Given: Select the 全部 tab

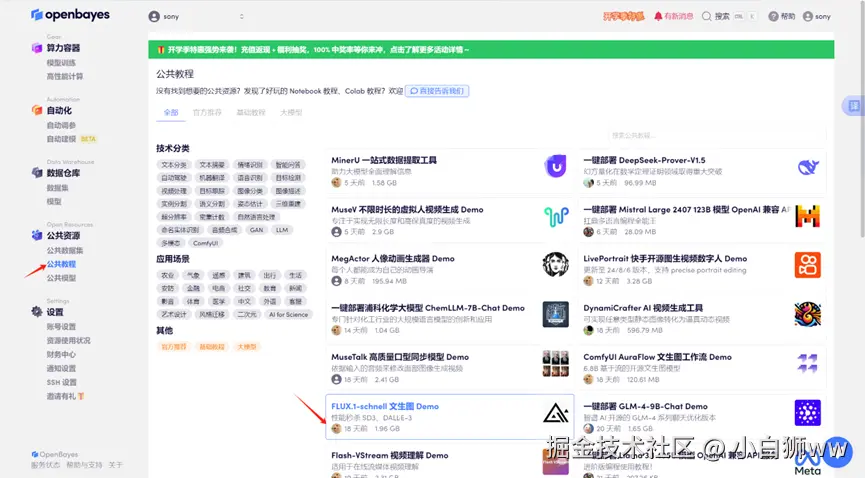Looking at the screenshot, I should pyautogui.click(x=171, y=113).
